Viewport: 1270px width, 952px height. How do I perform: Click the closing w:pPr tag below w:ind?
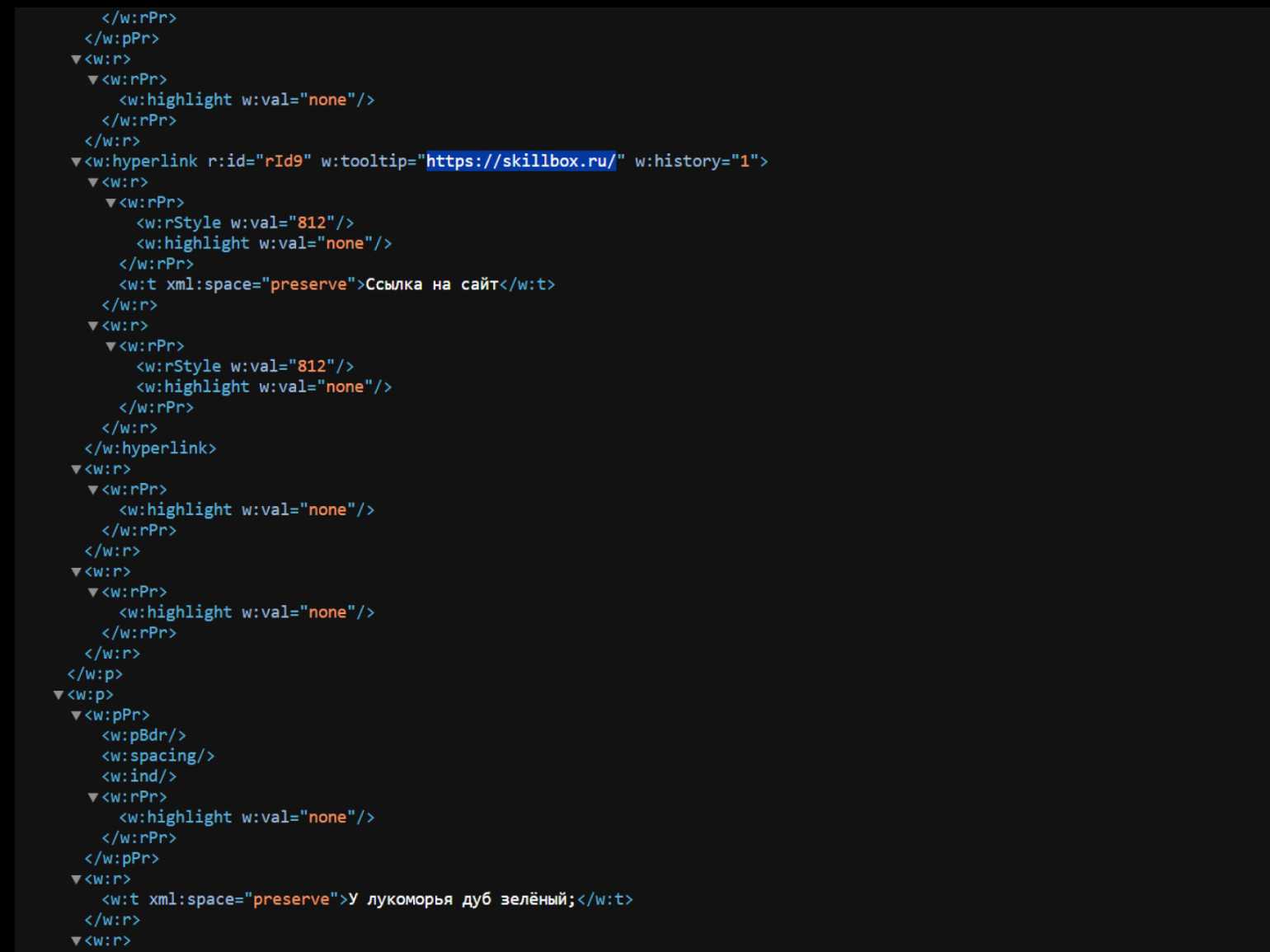pyautogui.click(x=121, y=859)
